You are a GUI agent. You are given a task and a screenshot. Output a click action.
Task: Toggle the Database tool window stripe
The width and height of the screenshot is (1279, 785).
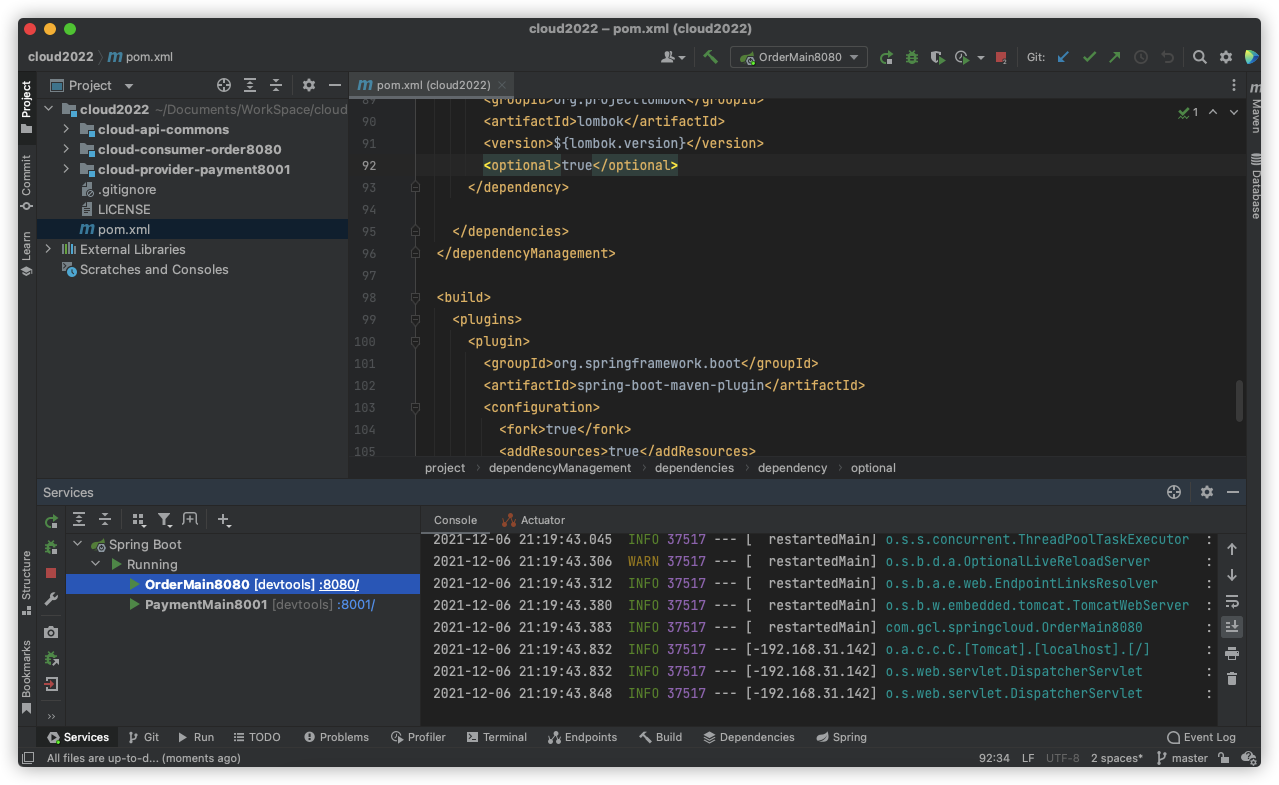tap(1255, 187)
